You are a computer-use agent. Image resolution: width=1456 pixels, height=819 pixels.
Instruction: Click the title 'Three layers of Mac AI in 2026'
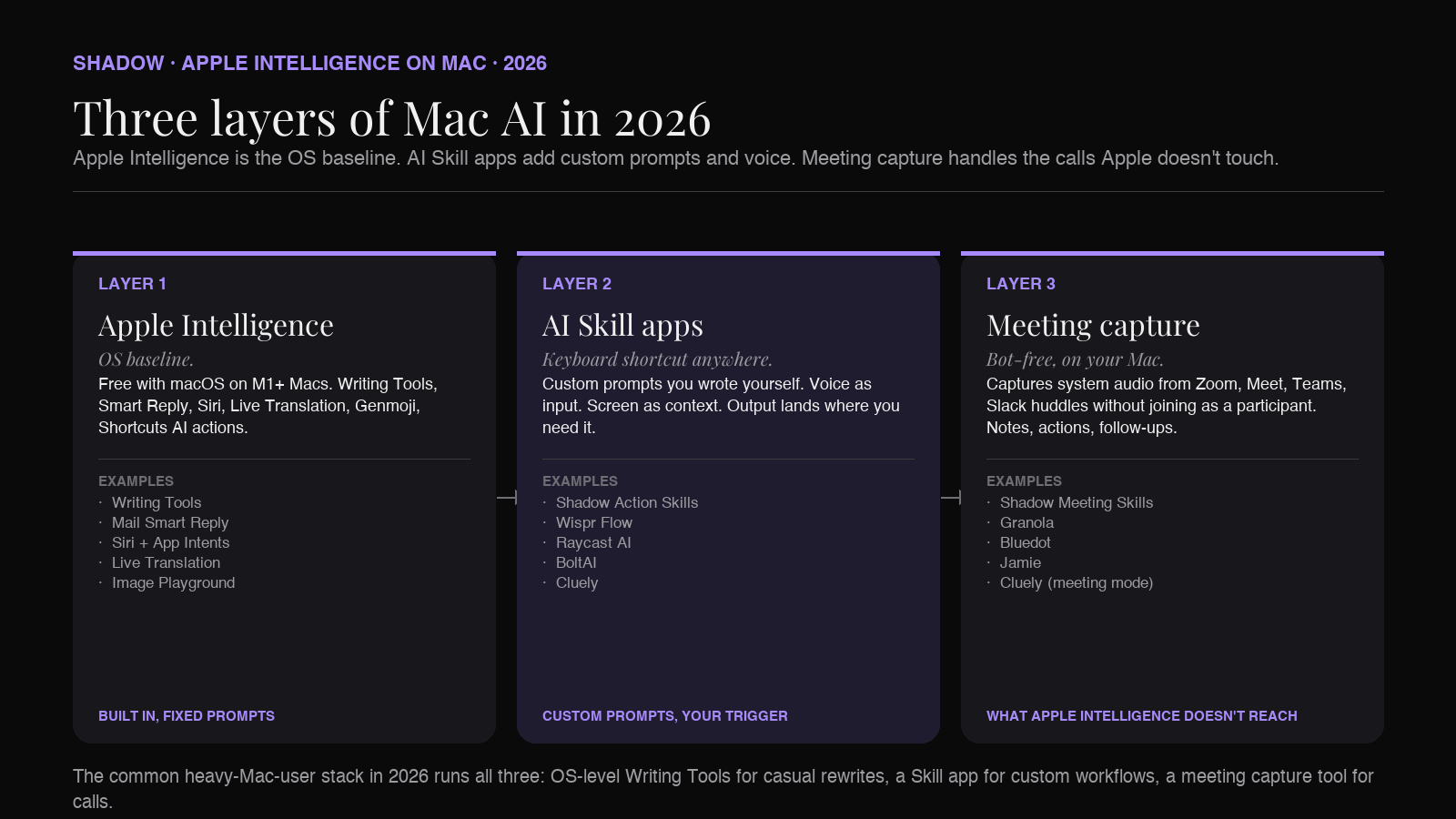point(391,119)
